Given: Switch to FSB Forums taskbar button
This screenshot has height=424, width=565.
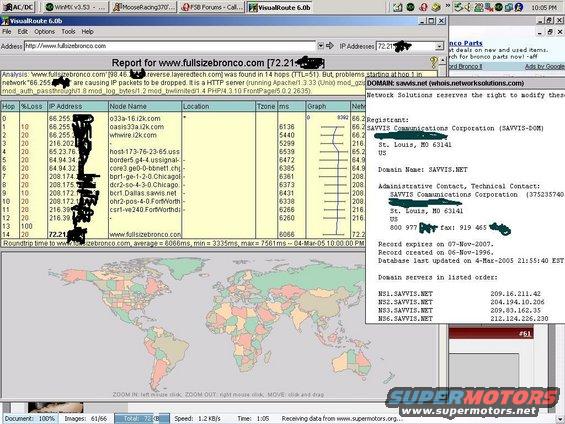Looking at the screenshot, I should (212, 7).
